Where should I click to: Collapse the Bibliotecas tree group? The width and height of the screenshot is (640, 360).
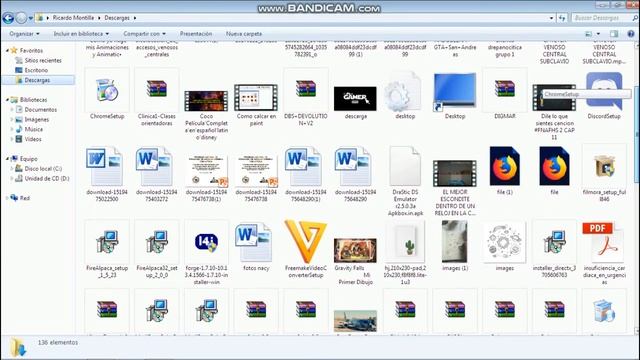[7, 100]
